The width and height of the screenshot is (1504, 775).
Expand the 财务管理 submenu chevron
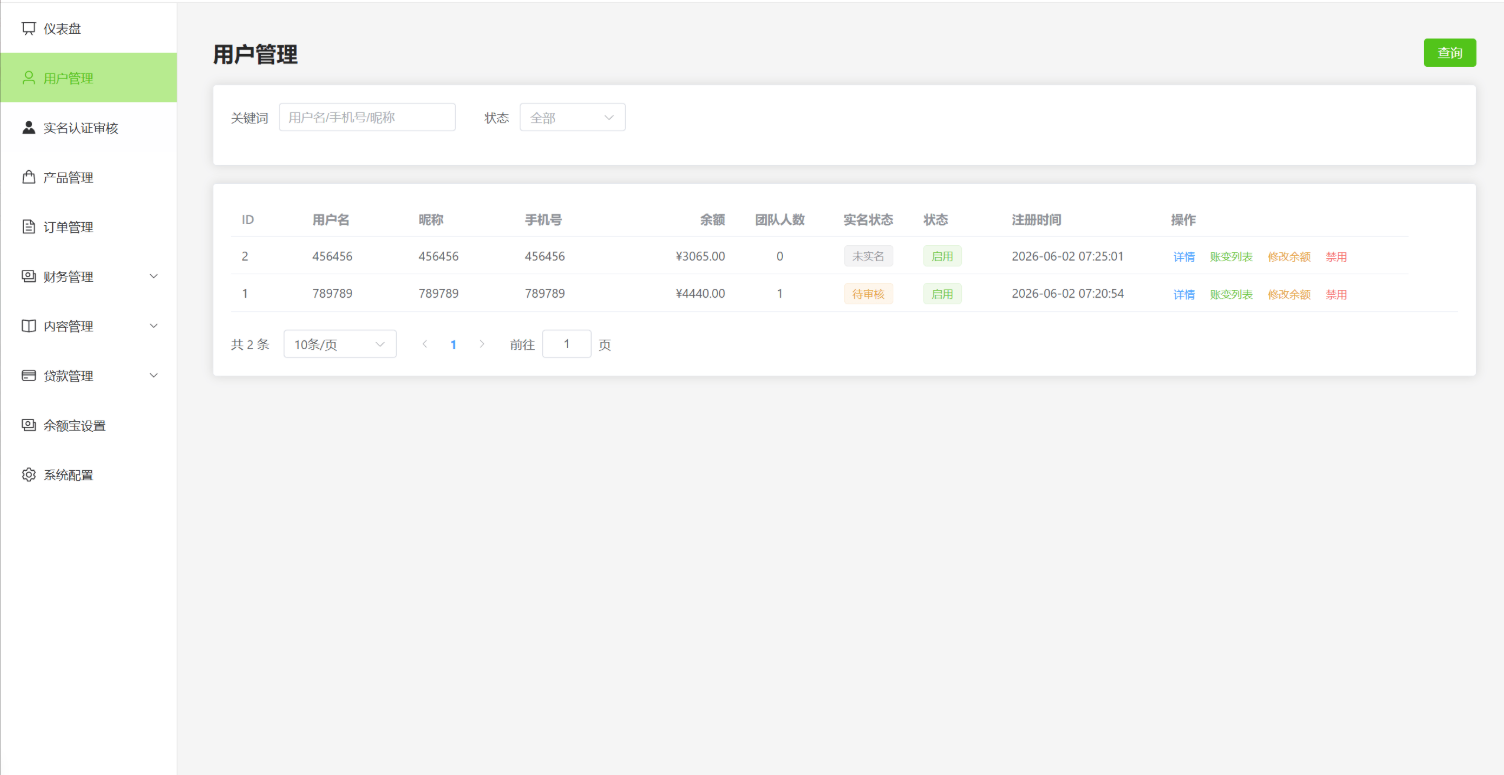click(x=154, y=276)
